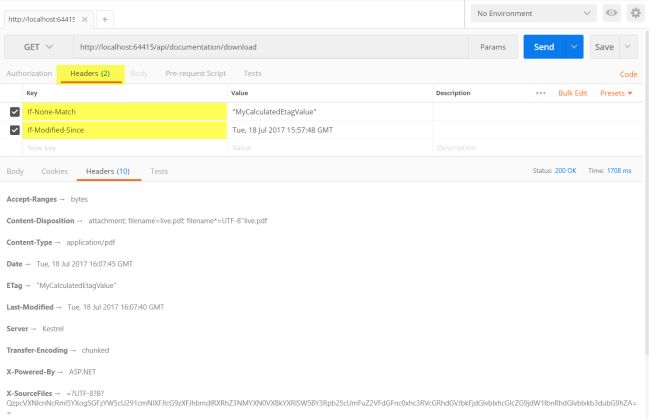Expand the Send button dropdown arrow
The image size is (650, 419).
tap(574, 47)
